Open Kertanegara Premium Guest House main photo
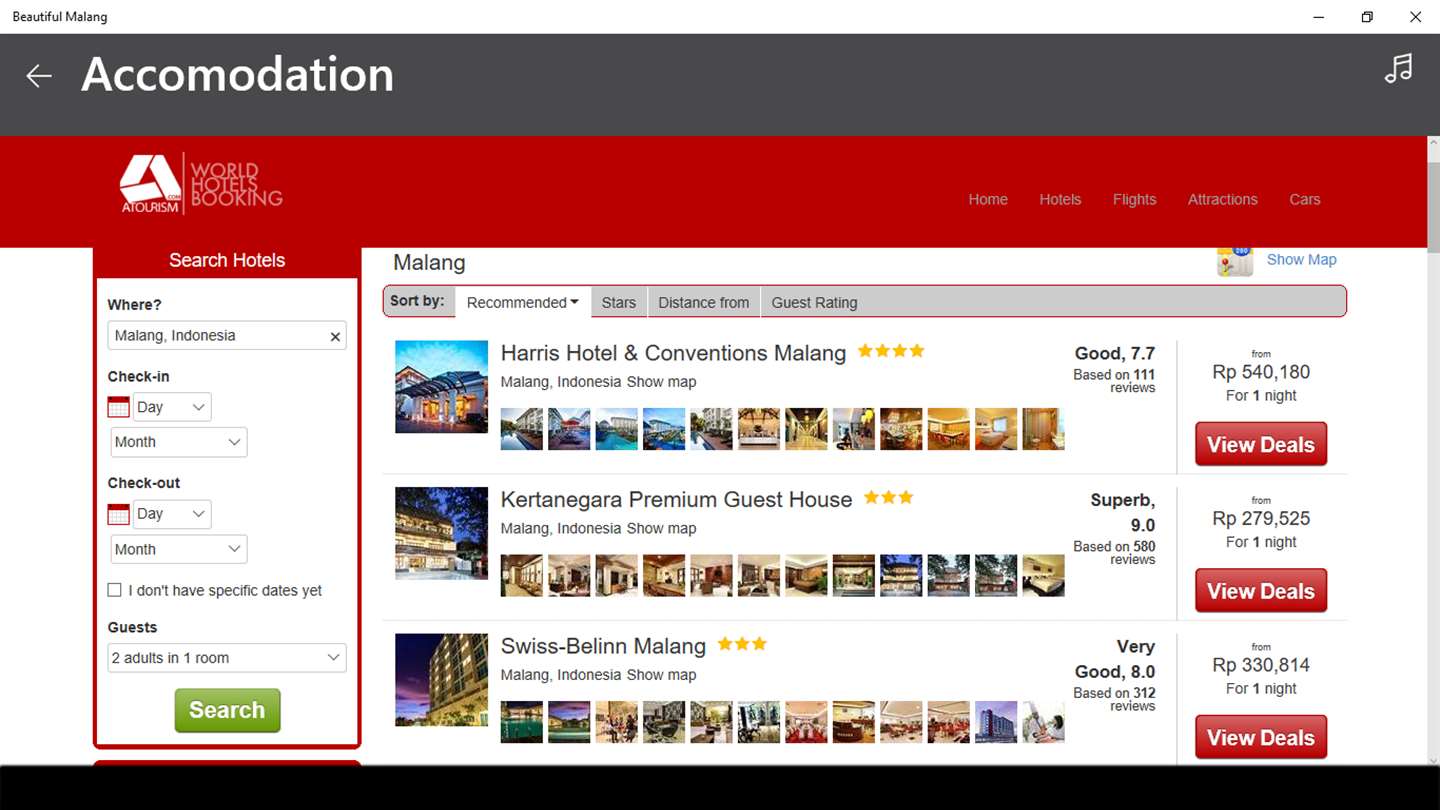Screen dimensions: 1440x810 [x=441, y=533]
